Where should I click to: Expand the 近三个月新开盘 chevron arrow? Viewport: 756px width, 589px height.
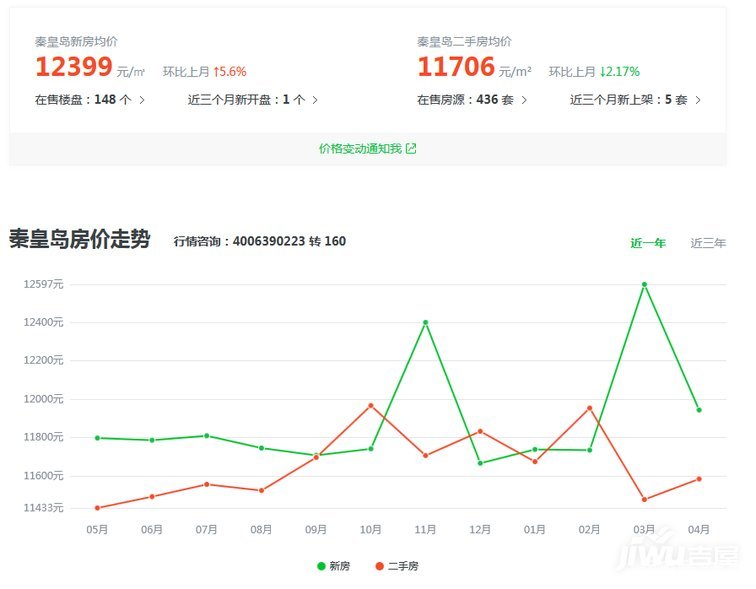(x=315, y=100)
